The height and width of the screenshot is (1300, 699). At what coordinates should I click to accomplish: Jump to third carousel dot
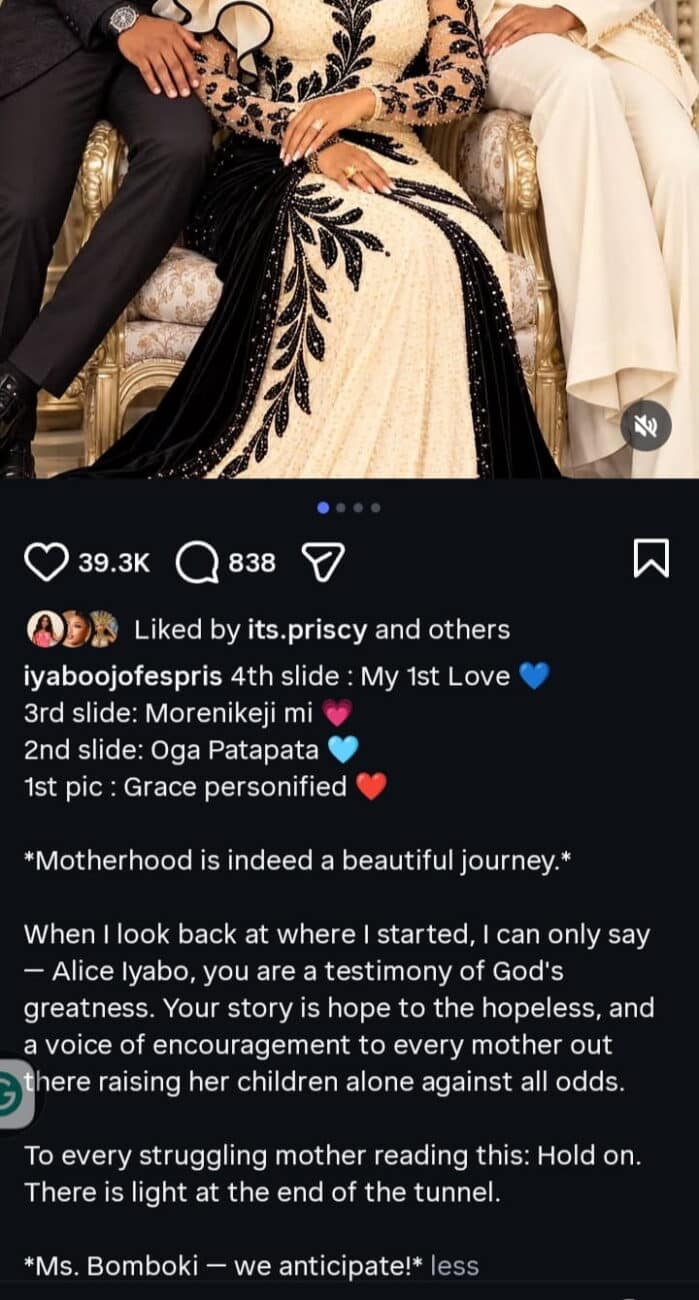[x=358, y=508]
